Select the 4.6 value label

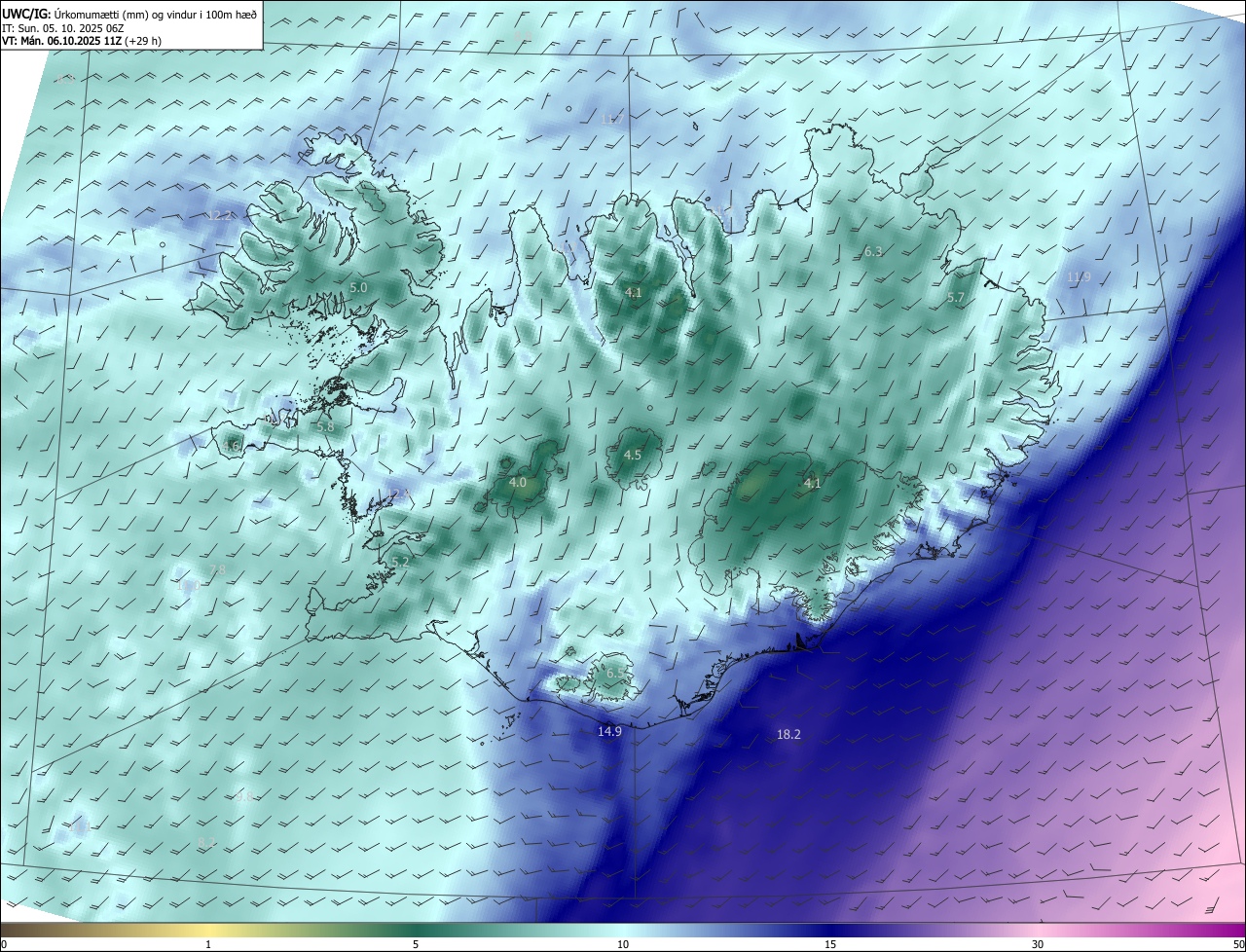click(x=231, y=446)
